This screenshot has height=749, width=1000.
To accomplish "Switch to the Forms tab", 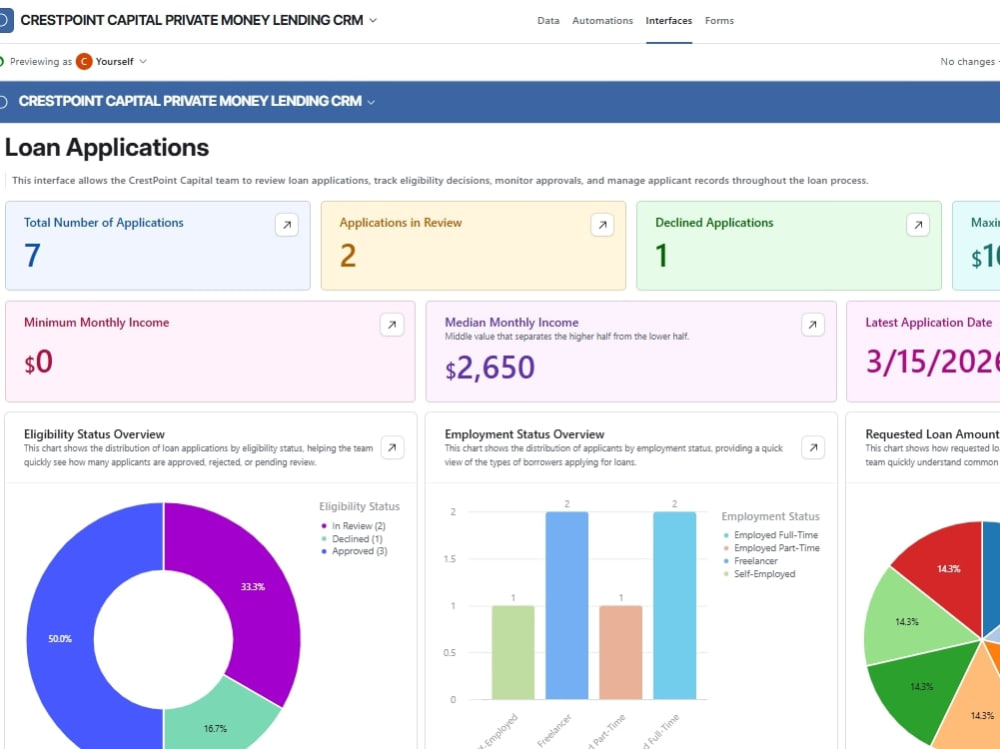I will (719, 20).
